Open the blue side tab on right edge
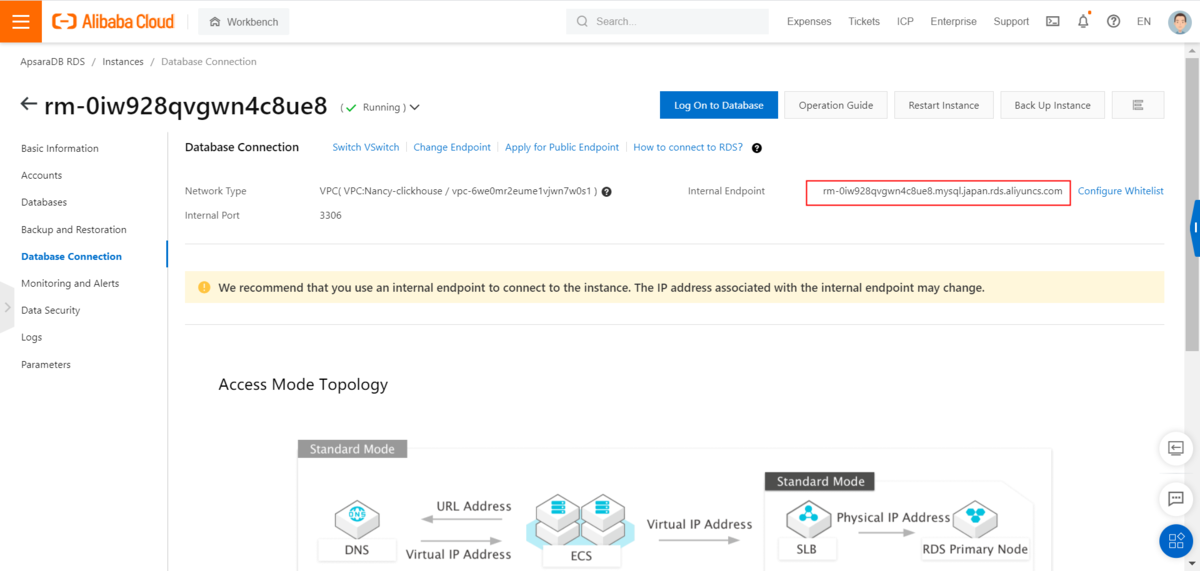 pos(1194,229)
